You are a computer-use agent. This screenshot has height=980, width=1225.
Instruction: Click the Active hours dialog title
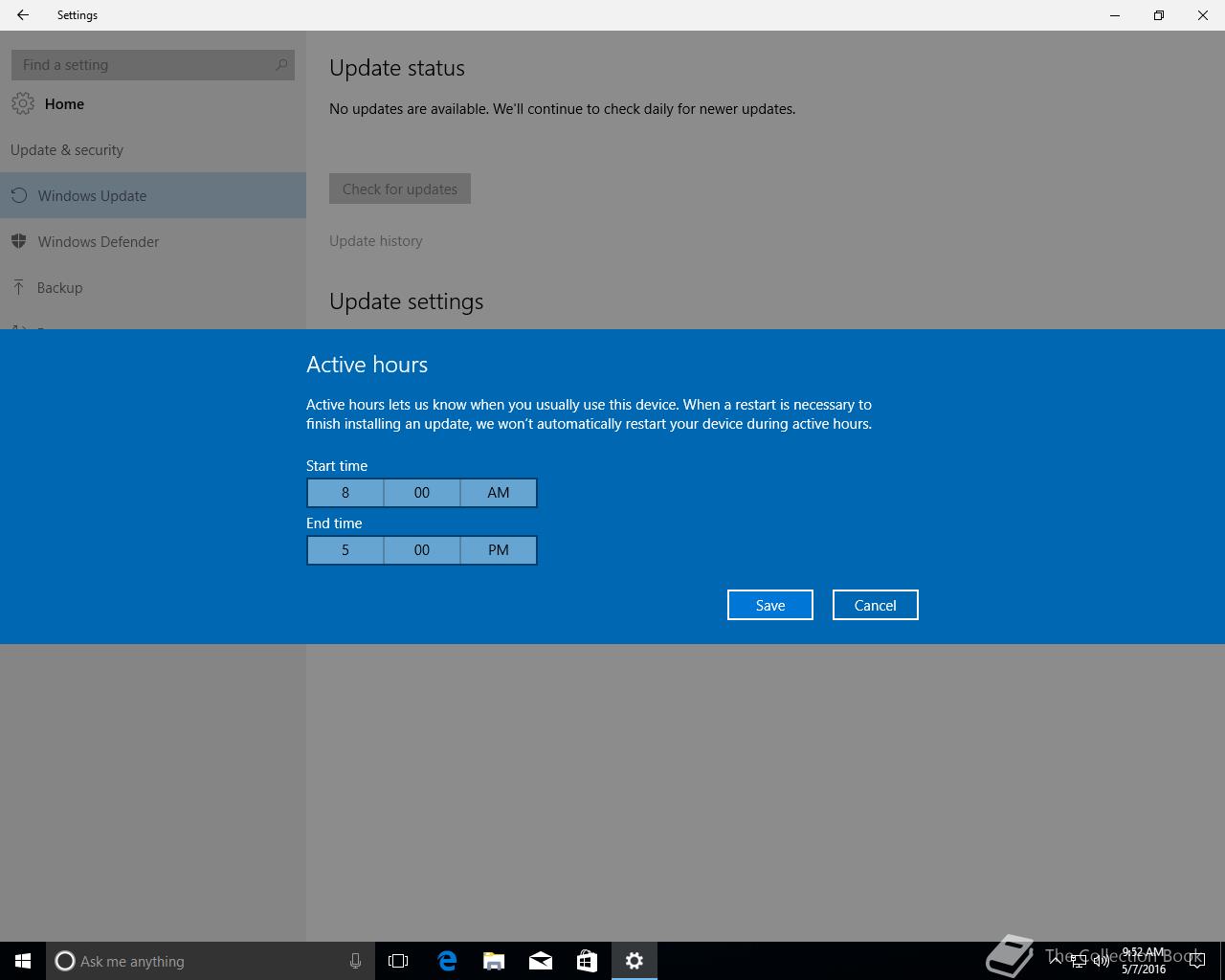pyautogui.click(x=367, y=365)
